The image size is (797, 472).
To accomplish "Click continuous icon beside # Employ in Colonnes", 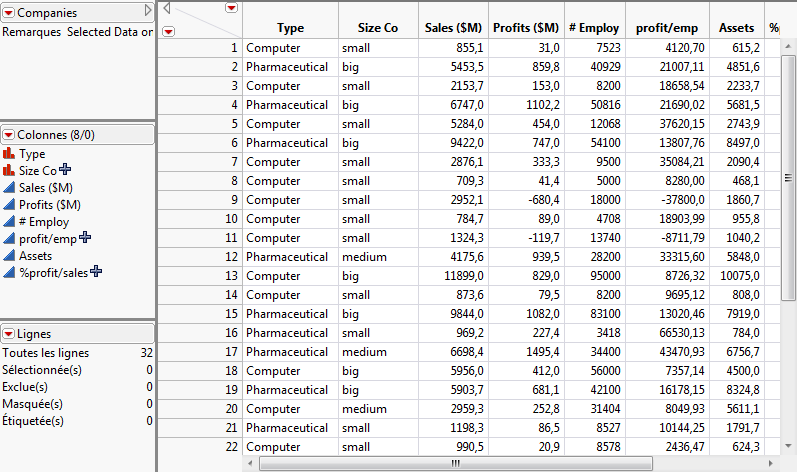I will click(x=9, y=222).
